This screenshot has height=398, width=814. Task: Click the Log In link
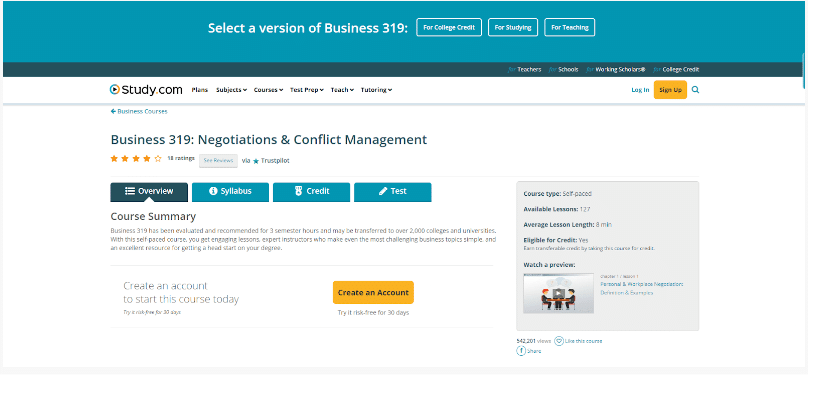[640, 90]
